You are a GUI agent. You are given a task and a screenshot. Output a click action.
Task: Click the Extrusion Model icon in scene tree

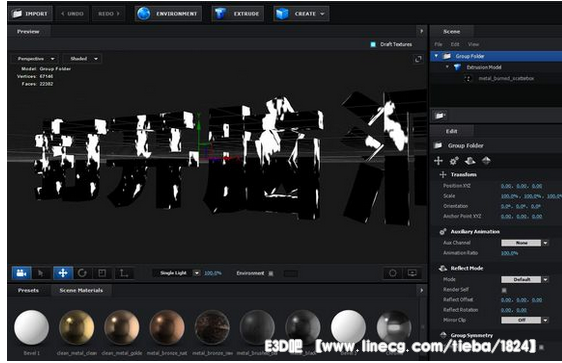coord(457,67)
